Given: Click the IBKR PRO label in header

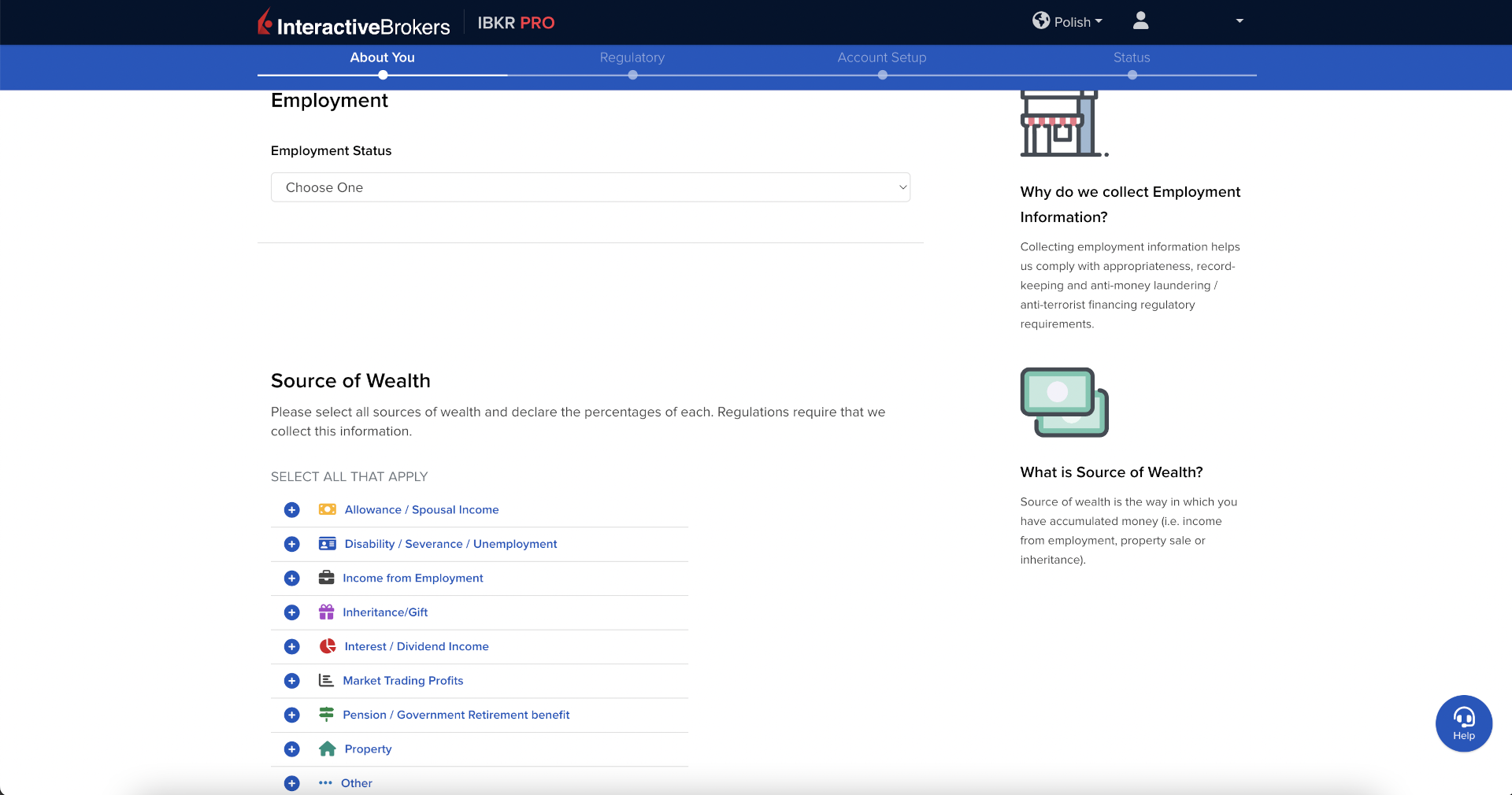Looking at the screenshot, I should [516, 23].
